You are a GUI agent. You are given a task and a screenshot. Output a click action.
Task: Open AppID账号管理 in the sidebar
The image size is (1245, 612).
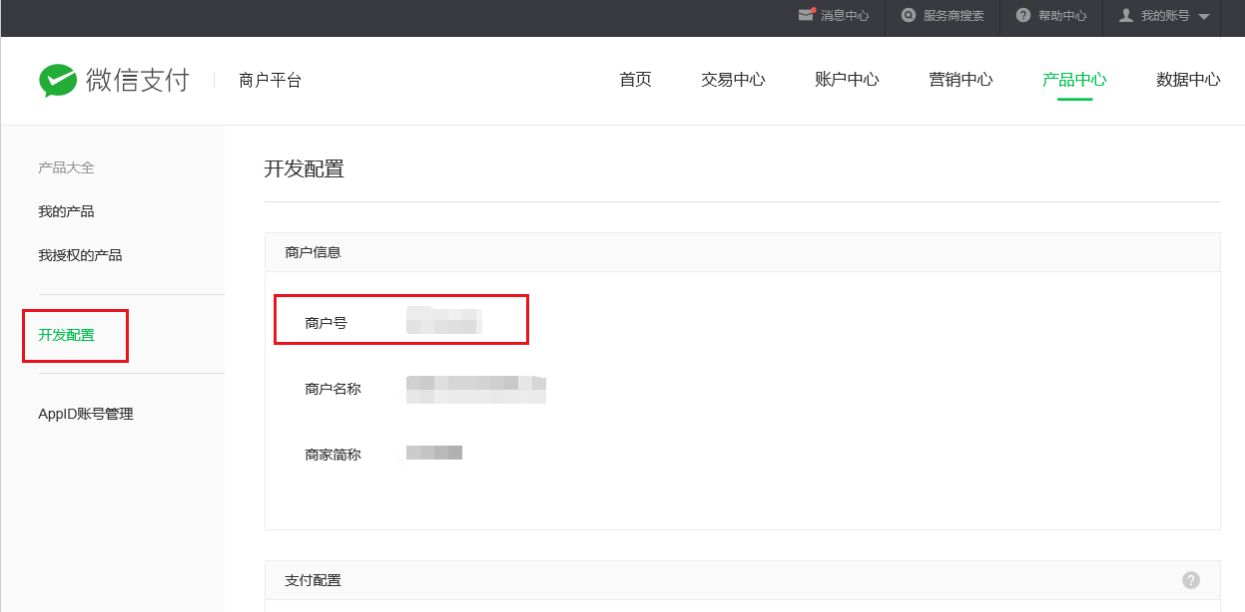point(85,414)
